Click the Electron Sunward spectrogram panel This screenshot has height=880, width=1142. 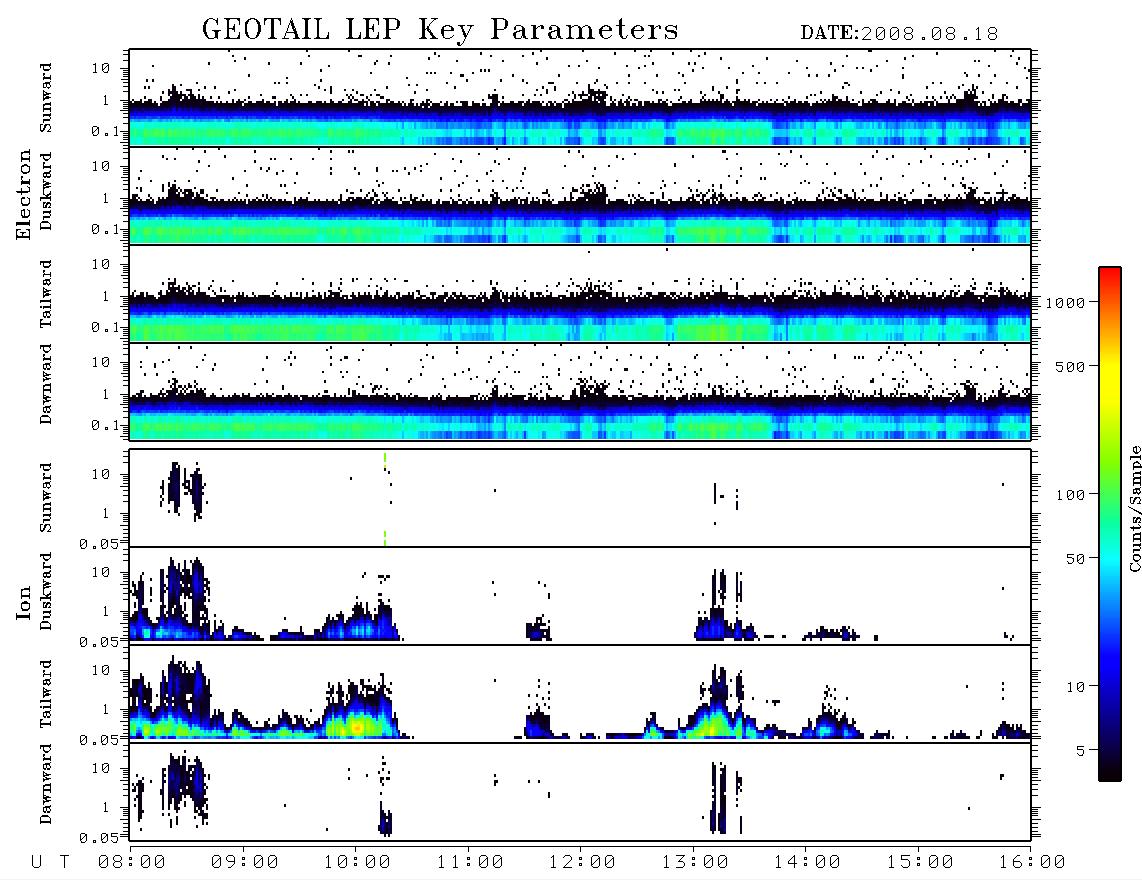click(x=580, y=98)
